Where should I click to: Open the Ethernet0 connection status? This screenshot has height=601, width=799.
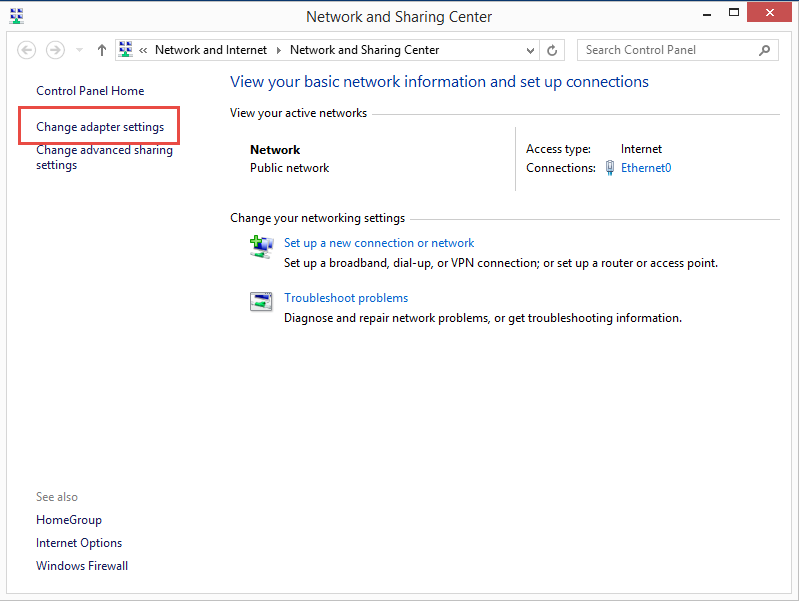pyautogui.click(x=646, y=168)
